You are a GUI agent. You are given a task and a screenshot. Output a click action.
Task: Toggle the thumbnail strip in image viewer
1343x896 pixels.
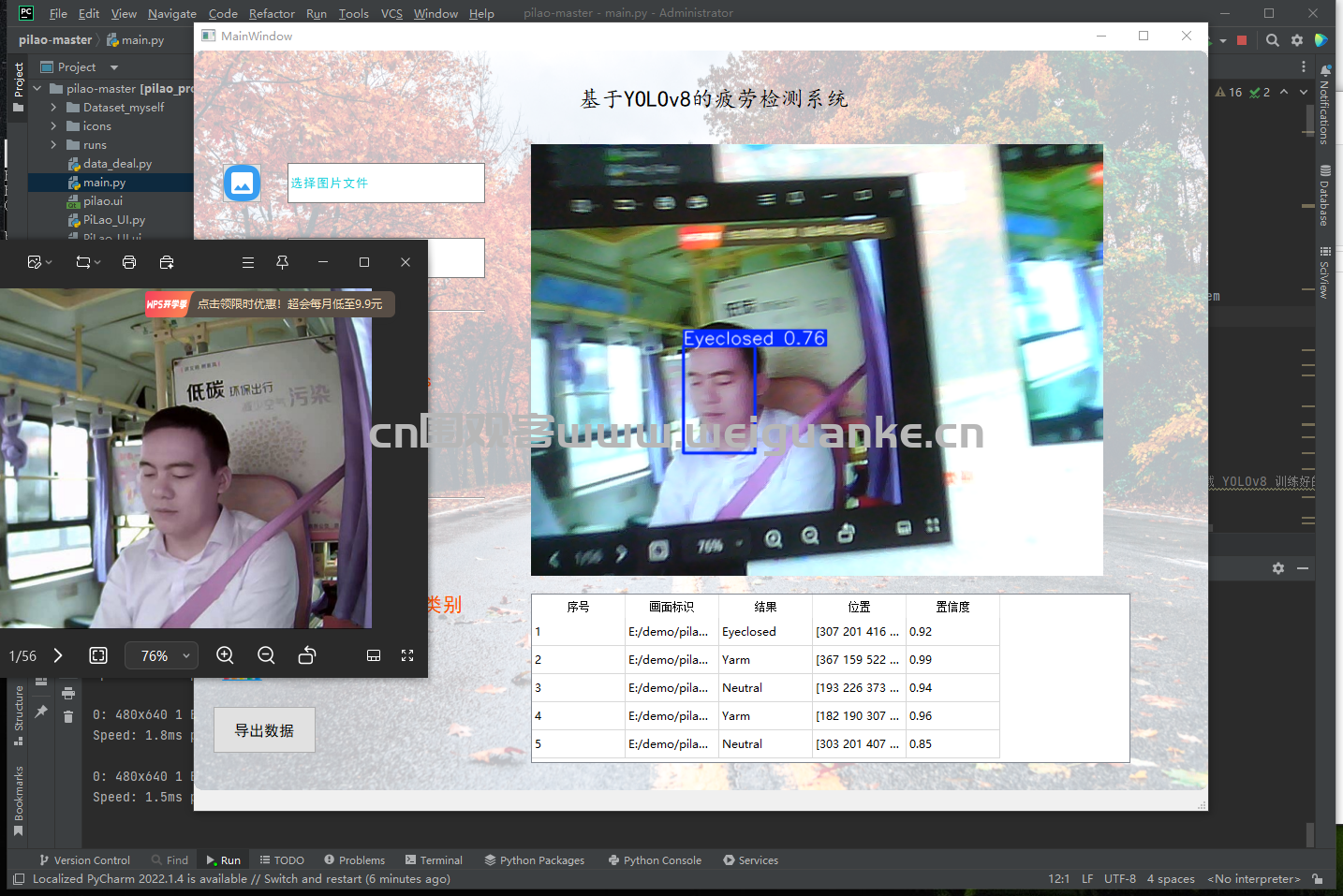click(374, 655)
